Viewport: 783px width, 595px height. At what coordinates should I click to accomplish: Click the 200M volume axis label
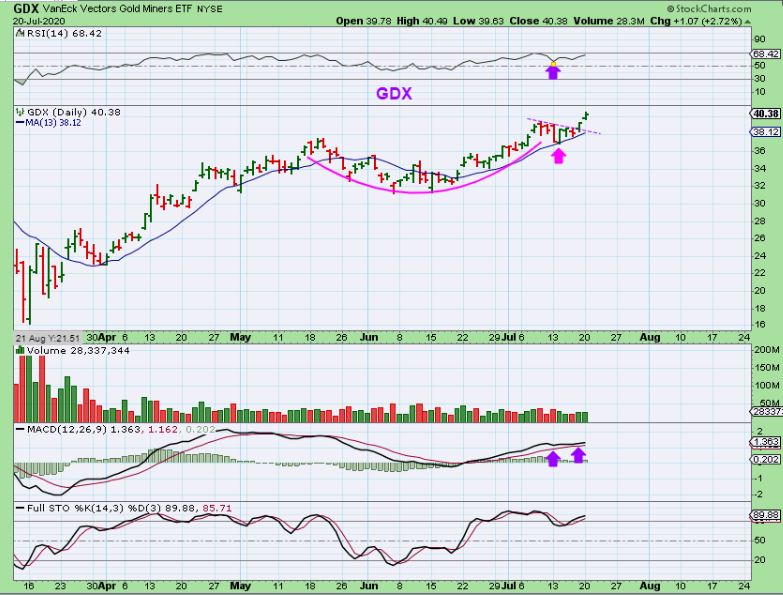[767, 350]
